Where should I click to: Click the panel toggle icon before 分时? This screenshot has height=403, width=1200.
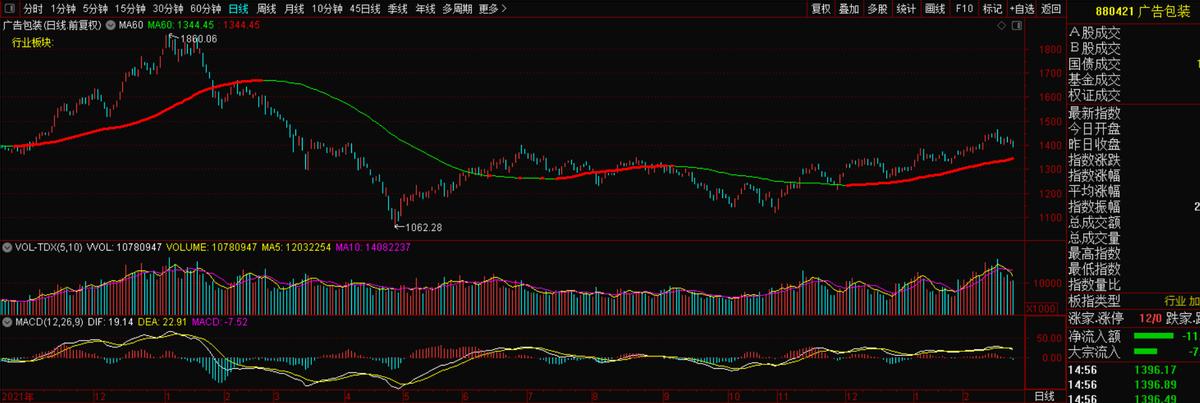[9, 8]
